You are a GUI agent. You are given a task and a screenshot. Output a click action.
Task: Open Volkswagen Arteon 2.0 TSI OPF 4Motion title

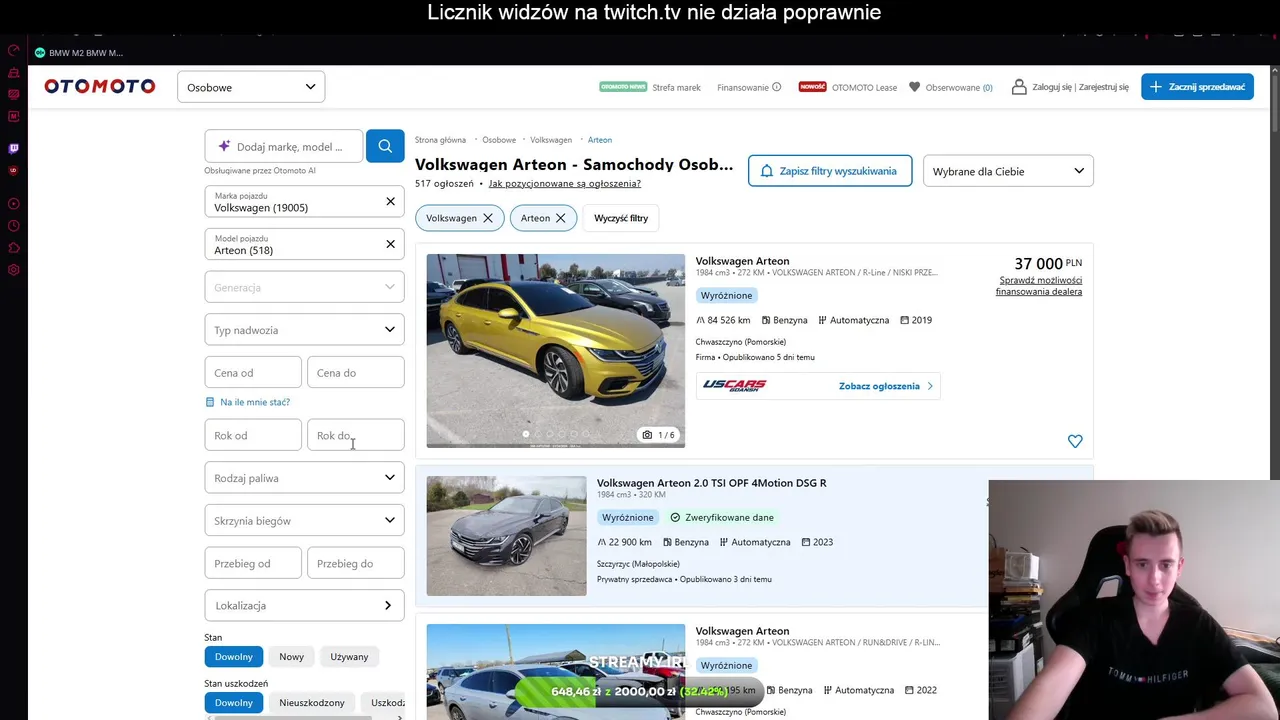[x=712, y=483]
